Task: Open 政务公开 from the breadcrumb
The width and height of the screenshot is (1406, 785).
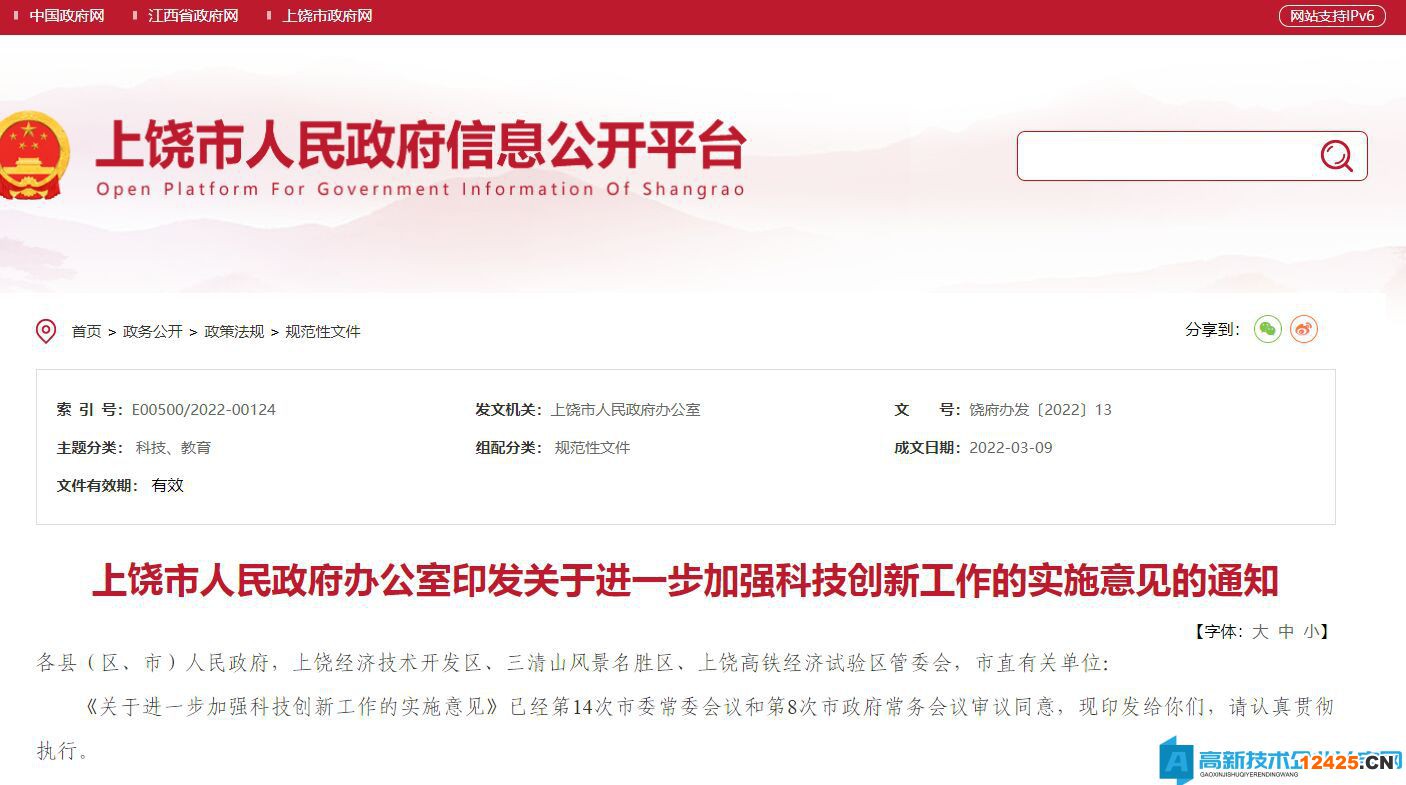Action: [152, 331]
